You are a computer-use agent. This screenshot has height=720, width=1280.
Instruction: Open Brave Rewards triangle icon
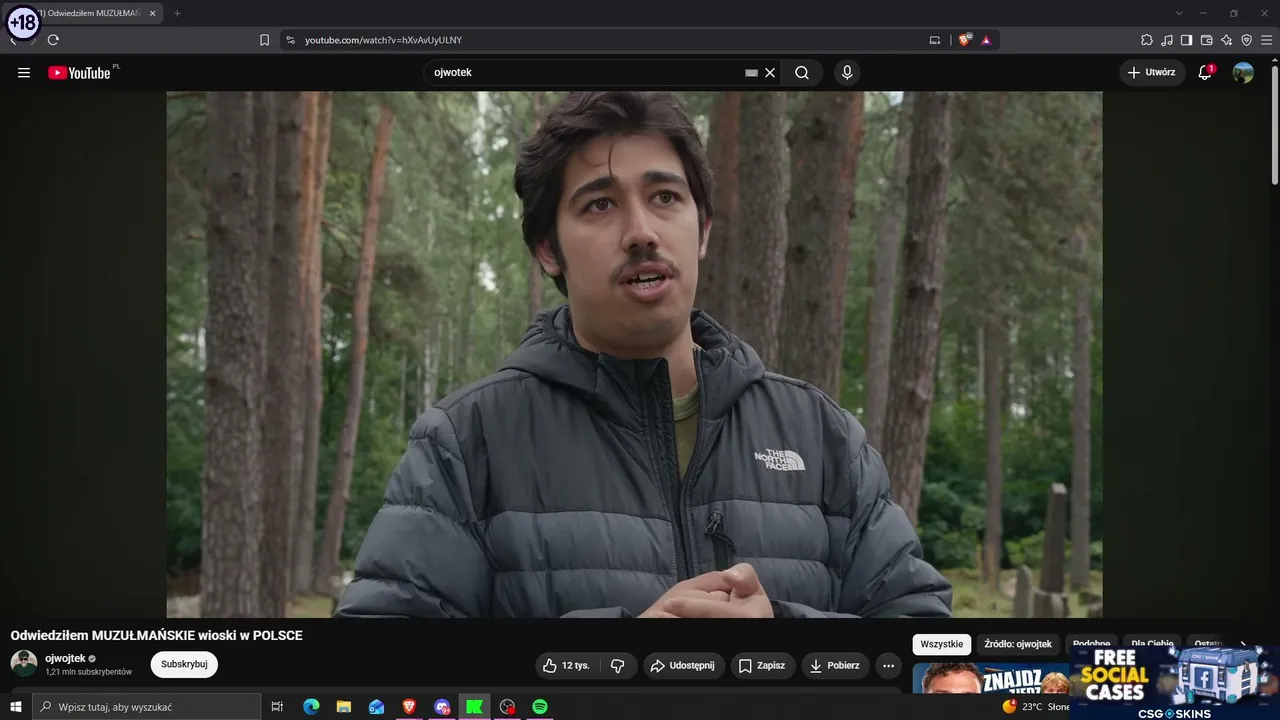pyautogui.click(x=986, y=40)
